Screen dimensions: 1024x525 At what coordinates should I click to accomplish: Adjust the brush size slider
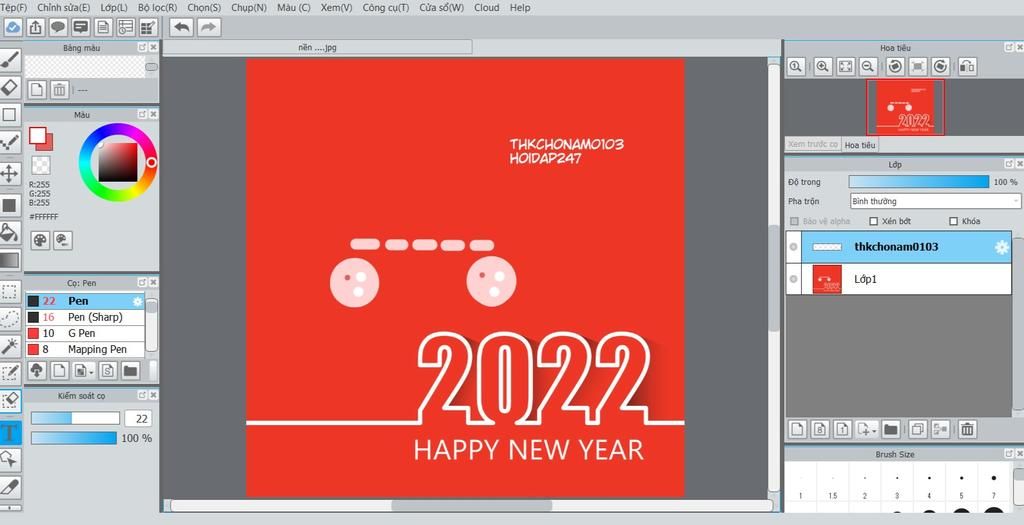point(75,419)
